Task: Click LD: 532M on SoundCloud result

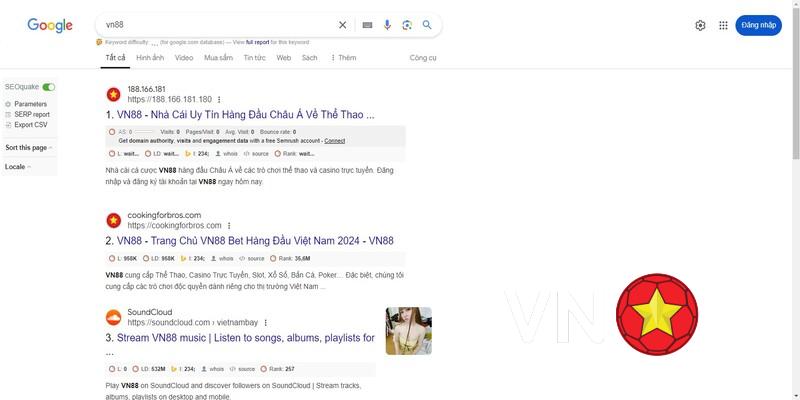Action: 149,369
